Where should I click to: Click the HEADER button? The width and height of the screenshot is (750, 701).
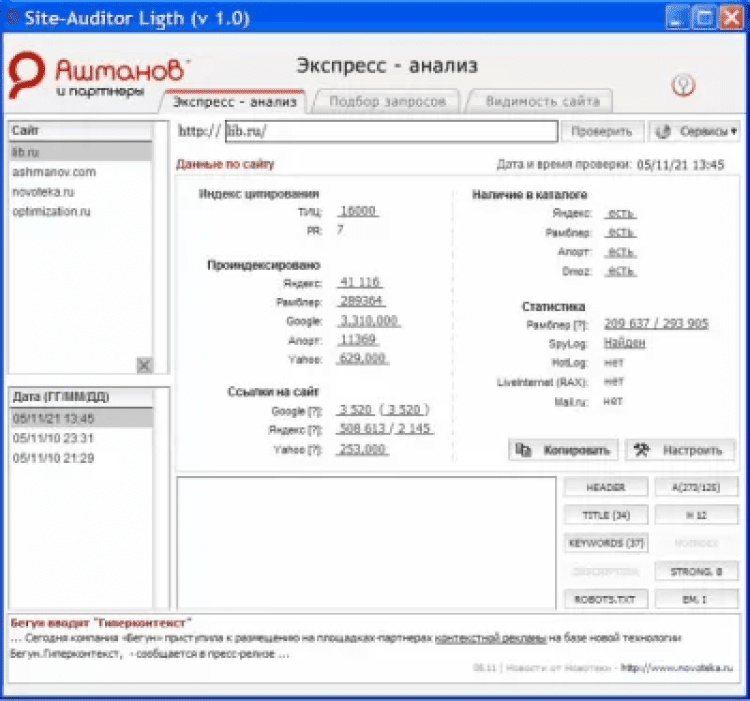[606, 487]
